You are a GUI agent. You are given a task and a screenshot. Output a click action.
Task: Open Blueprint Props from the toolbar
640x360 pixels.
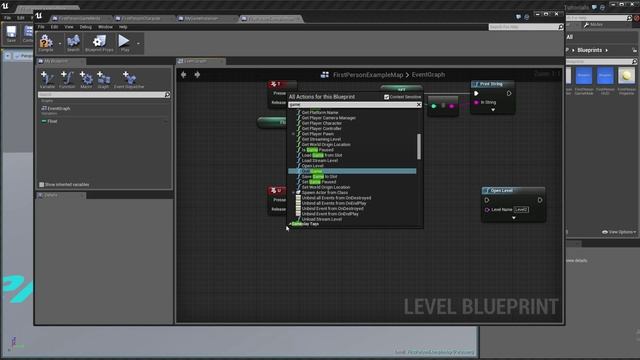pyautogui.click(x=99, y=42)
